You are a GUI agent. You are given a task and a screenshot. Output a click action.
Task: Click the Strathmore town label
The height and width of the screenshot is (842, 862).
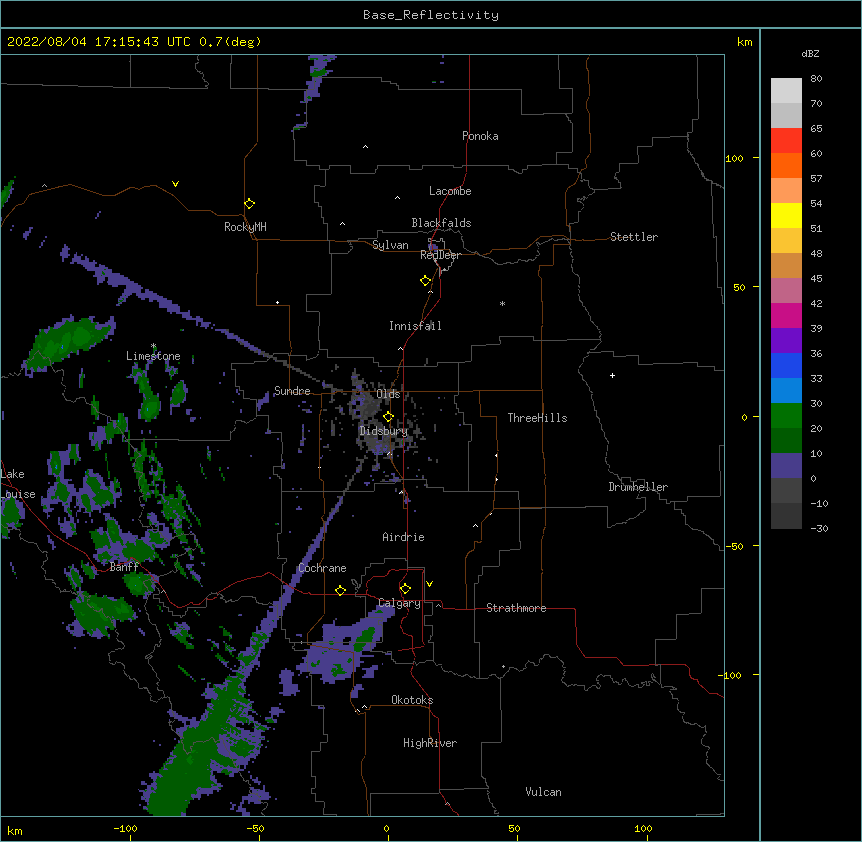pos(516,608)
